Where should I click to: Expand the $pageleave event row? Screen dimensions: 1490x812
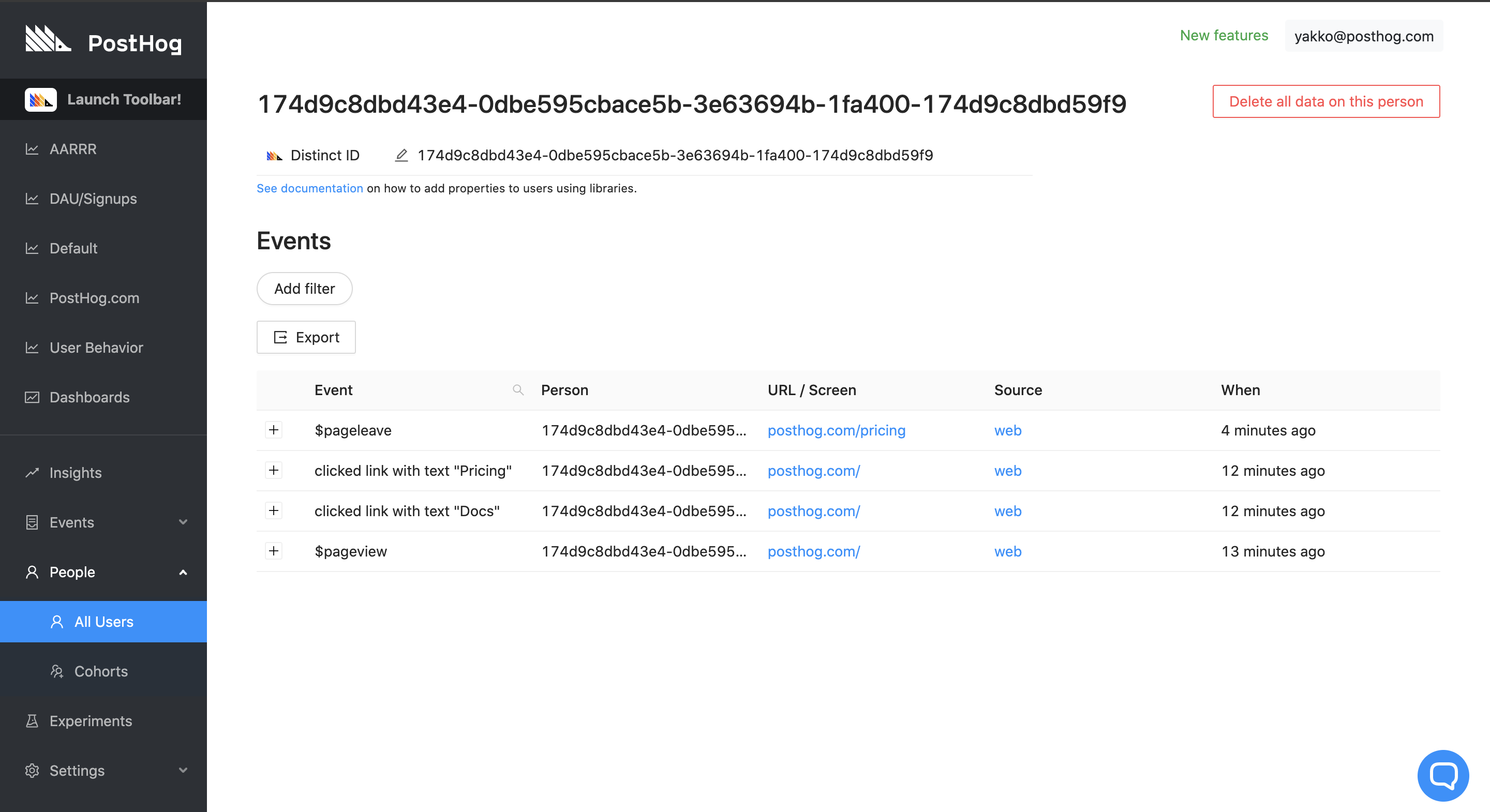point(274,430)
